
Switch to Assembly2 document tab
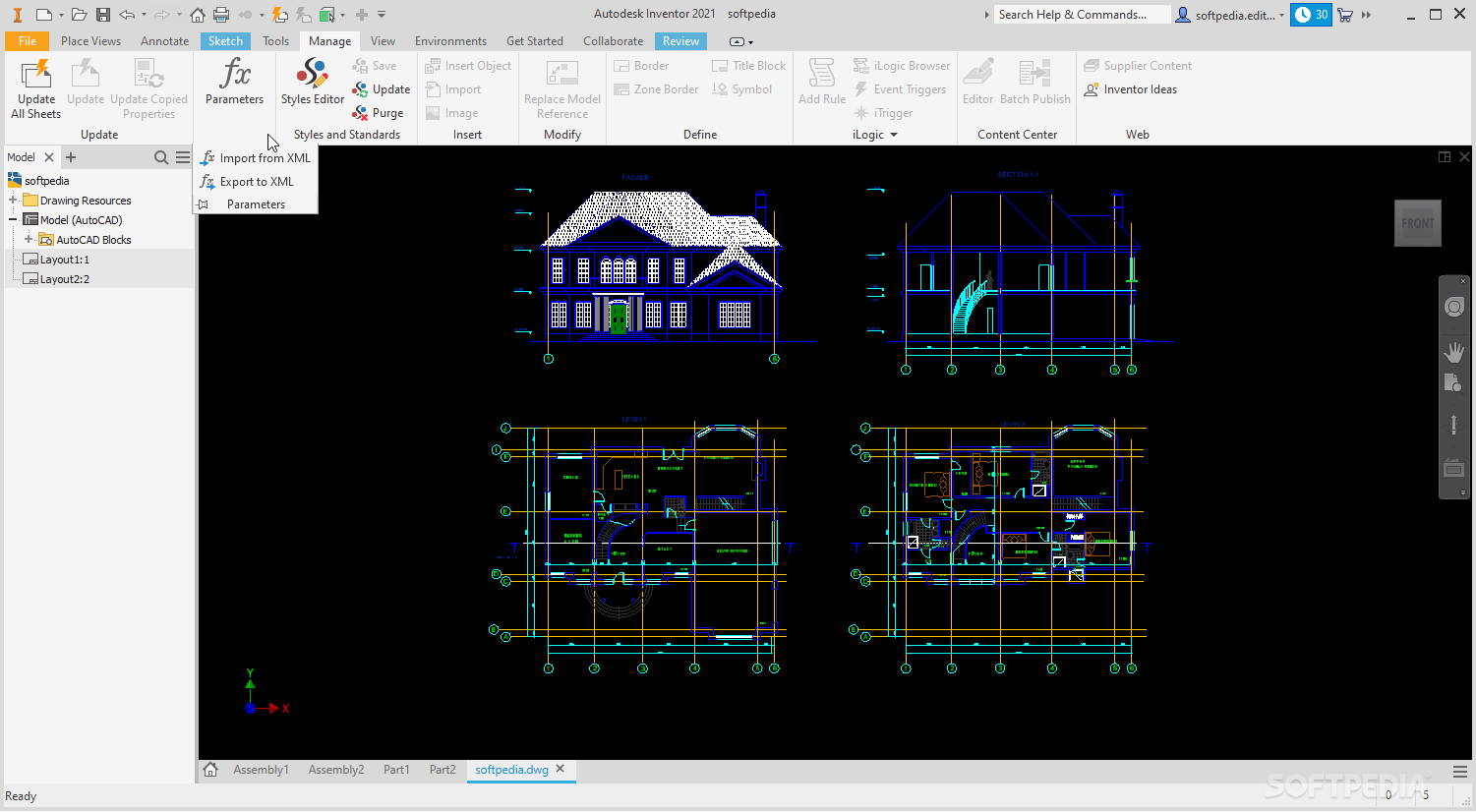336,770
